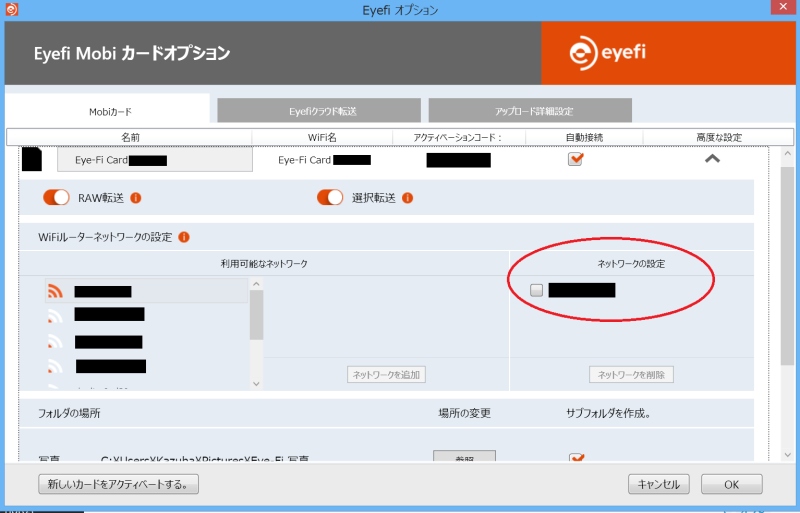
Task: Collapse the 高度な設定 chevron
Action: pyautogui.click(x=712, y=159)
